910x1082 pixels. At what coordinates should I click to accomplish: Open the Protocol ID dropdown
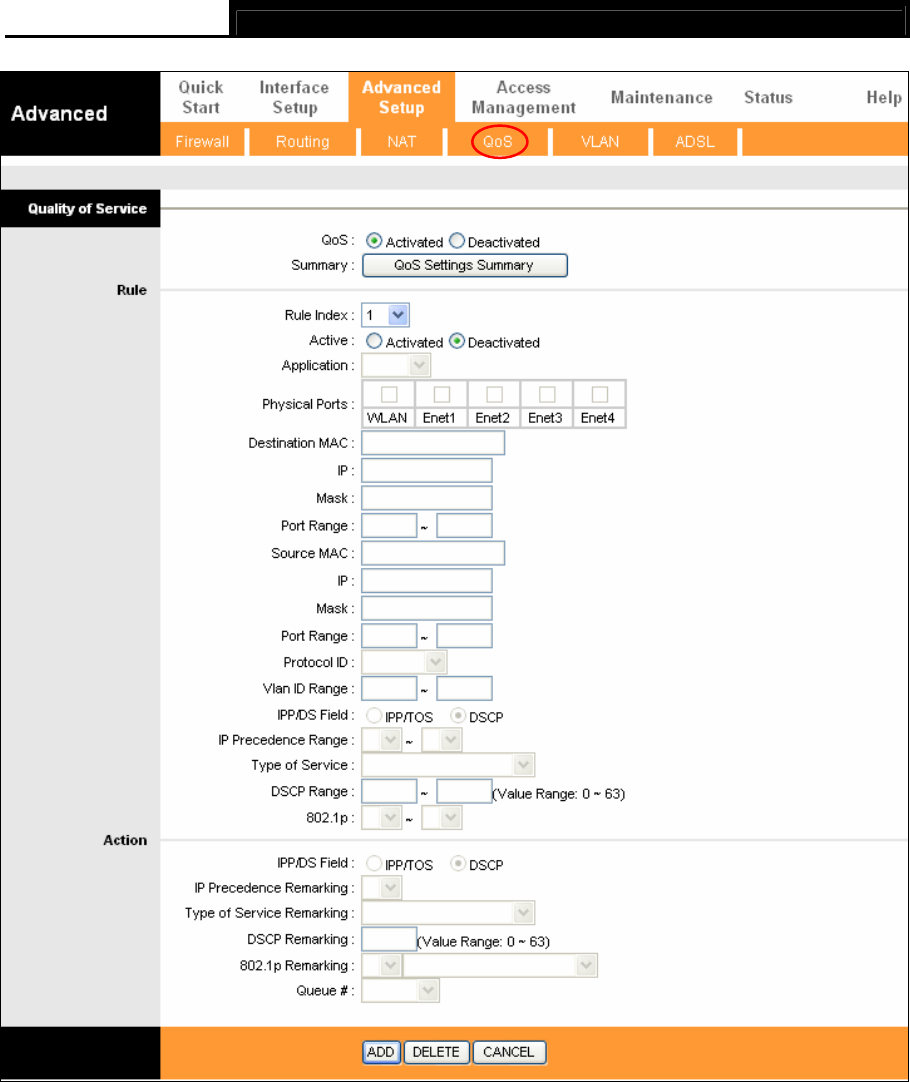[405, 662]
